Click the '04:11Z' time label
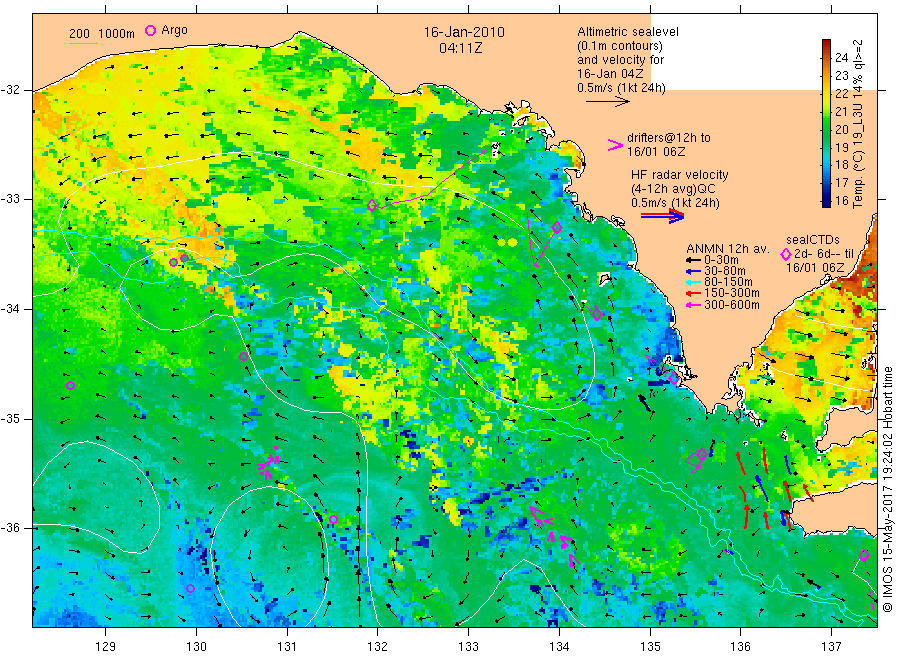This screenshot has height=660, width=900. coord(460,48)
